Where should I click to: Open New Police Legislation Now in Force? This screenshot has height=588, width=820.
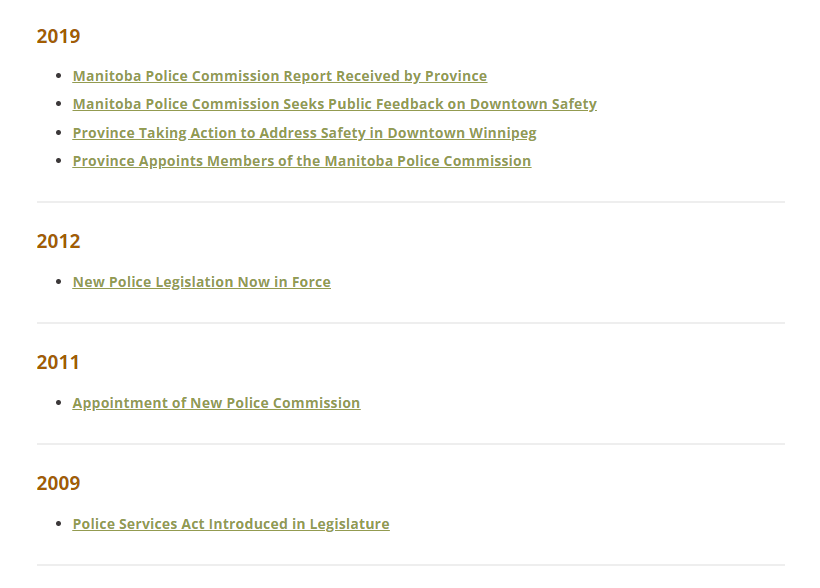[x=201, y=282]
